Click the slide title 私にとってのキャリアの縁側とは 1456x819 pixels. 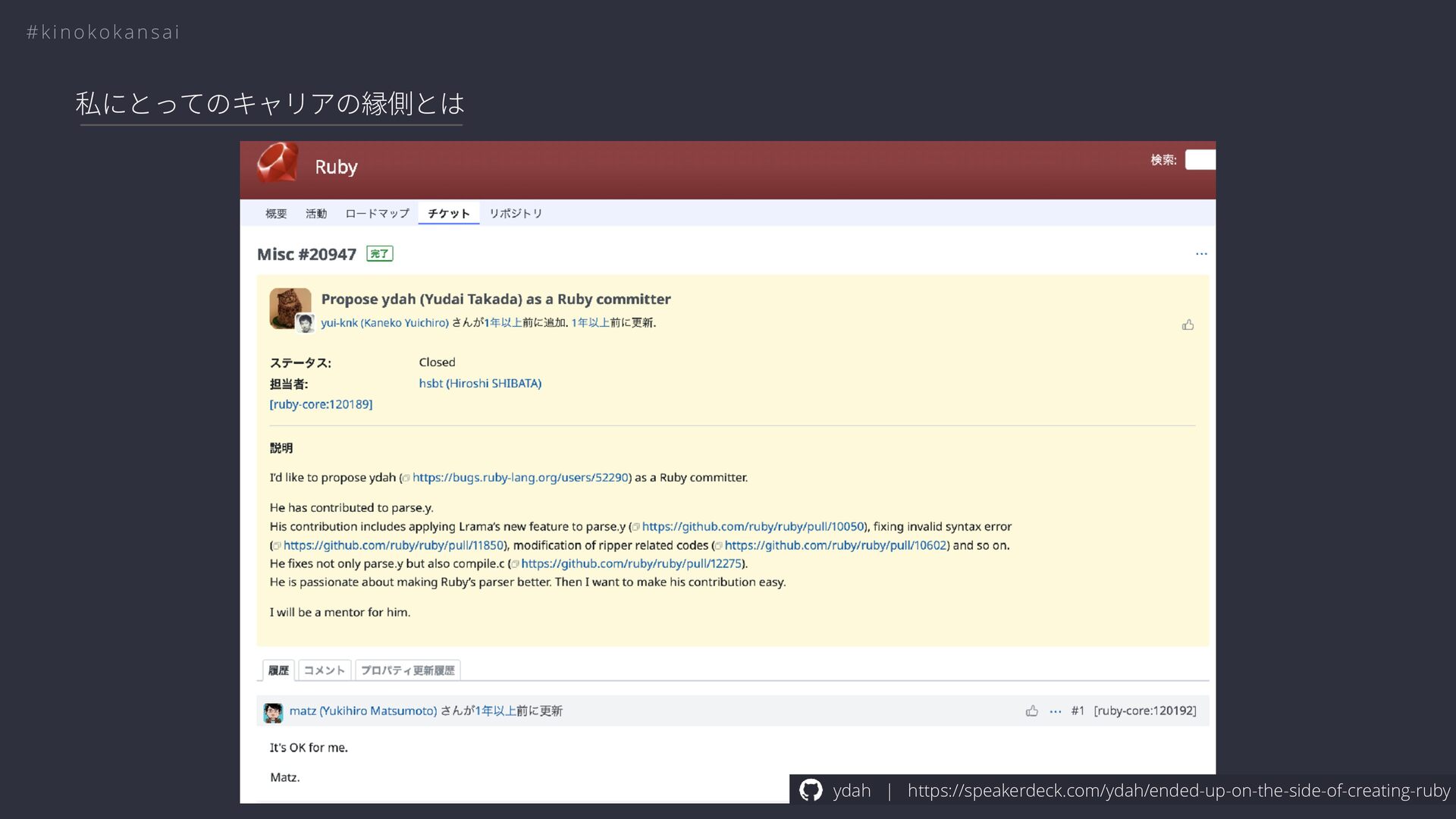click(270, 103)
